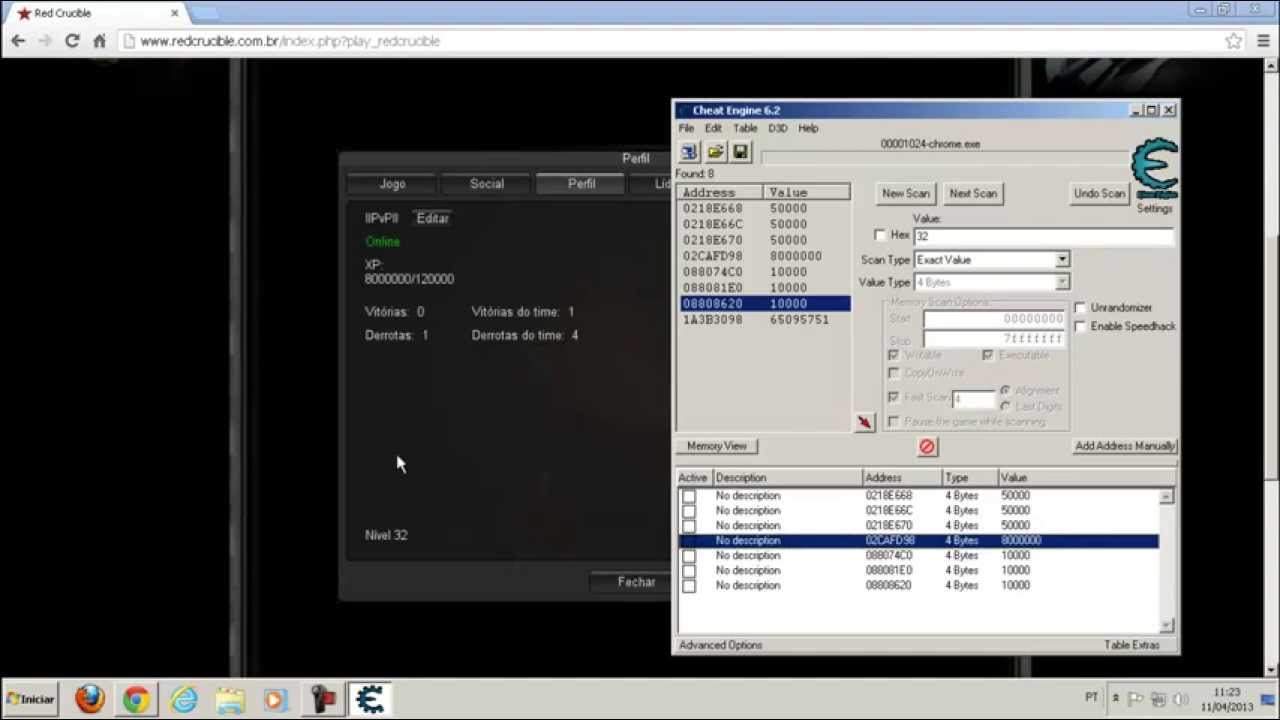This screenshot has height=720, width=1280.
Task: Click the Description column header
Action: coord(787,478)
